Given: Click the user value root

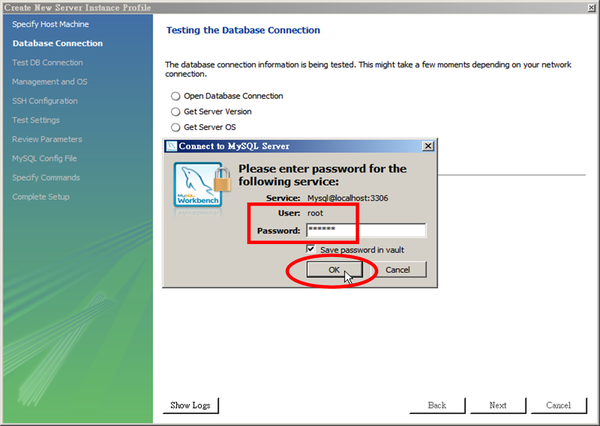Looking at the screenshot, I should (315, 213).
